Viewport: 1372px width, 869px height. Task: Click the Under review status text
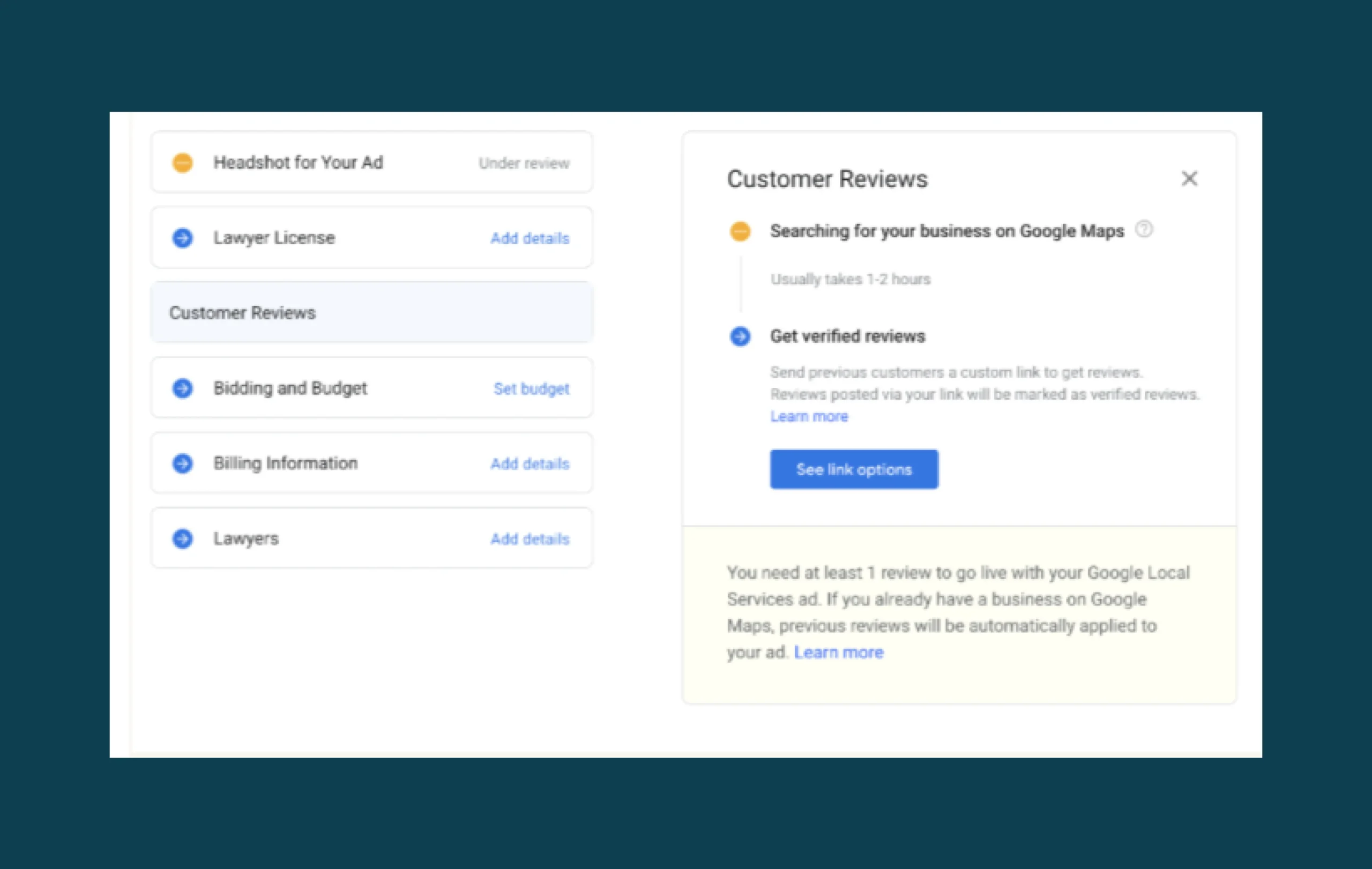pyautogui.click(x=524, y=163)
